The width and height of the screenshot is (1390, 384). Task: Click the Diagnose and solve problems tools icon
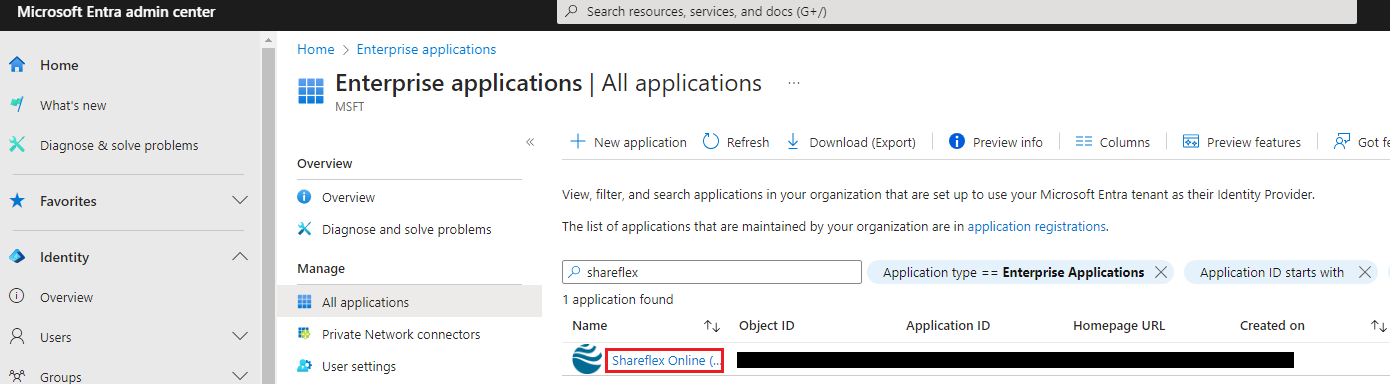(x=305, y=229)
